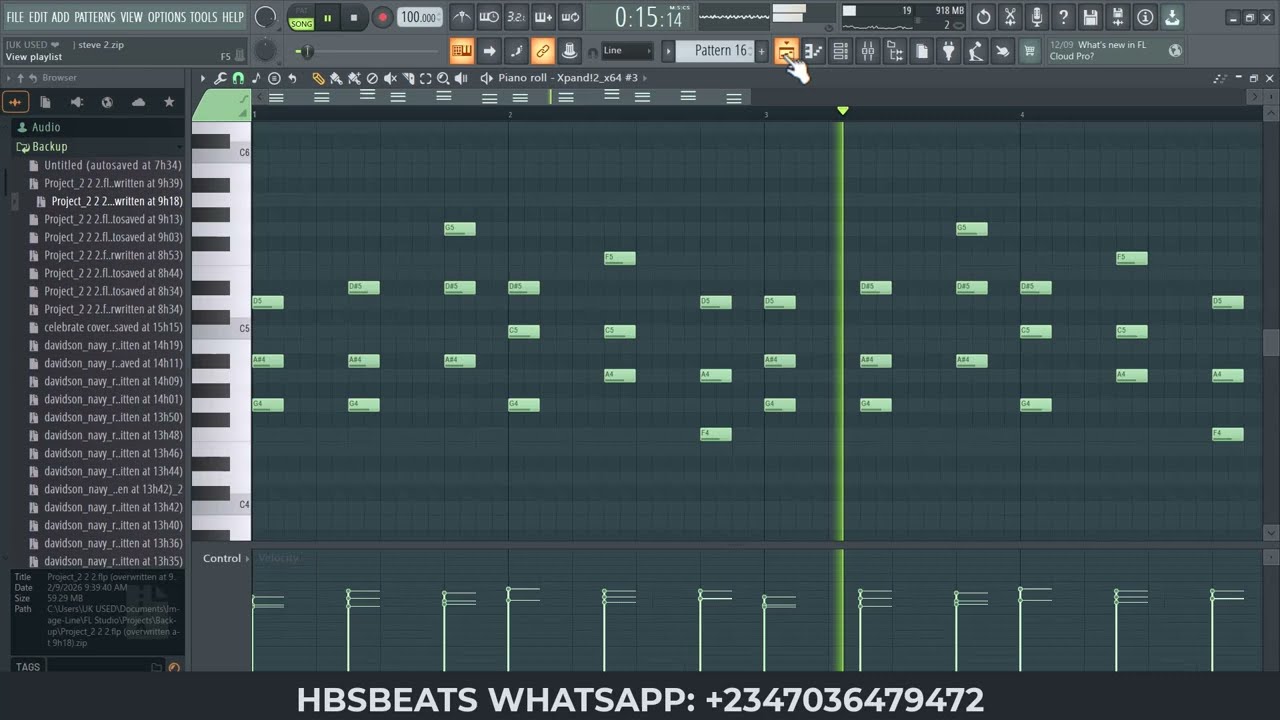The width and height of the screenshot is (1280, 720).
Task: Click the export download icon
Action: point(1172,17)
